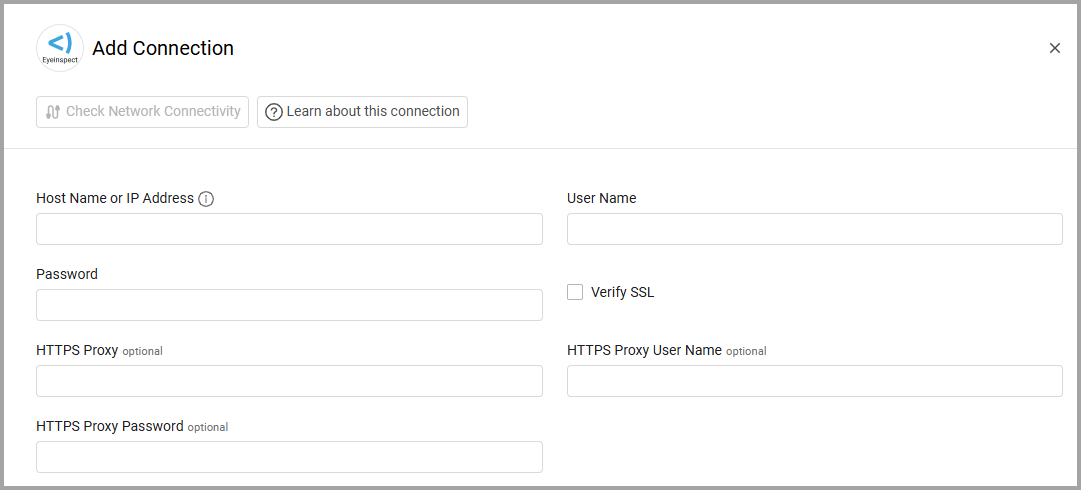
Task: Click the question mark help icon
Action: tap(274, 112)
